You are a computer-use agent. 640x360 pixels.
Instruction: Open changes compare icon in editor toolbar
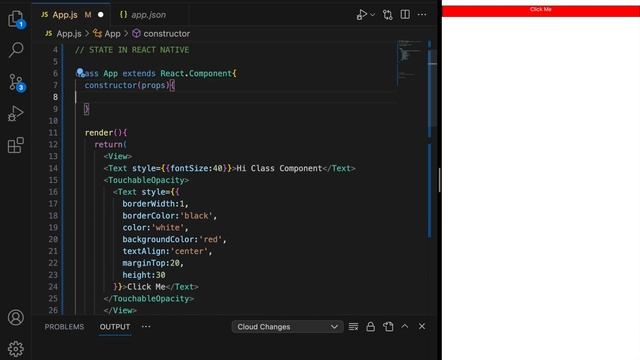(388, 15)
